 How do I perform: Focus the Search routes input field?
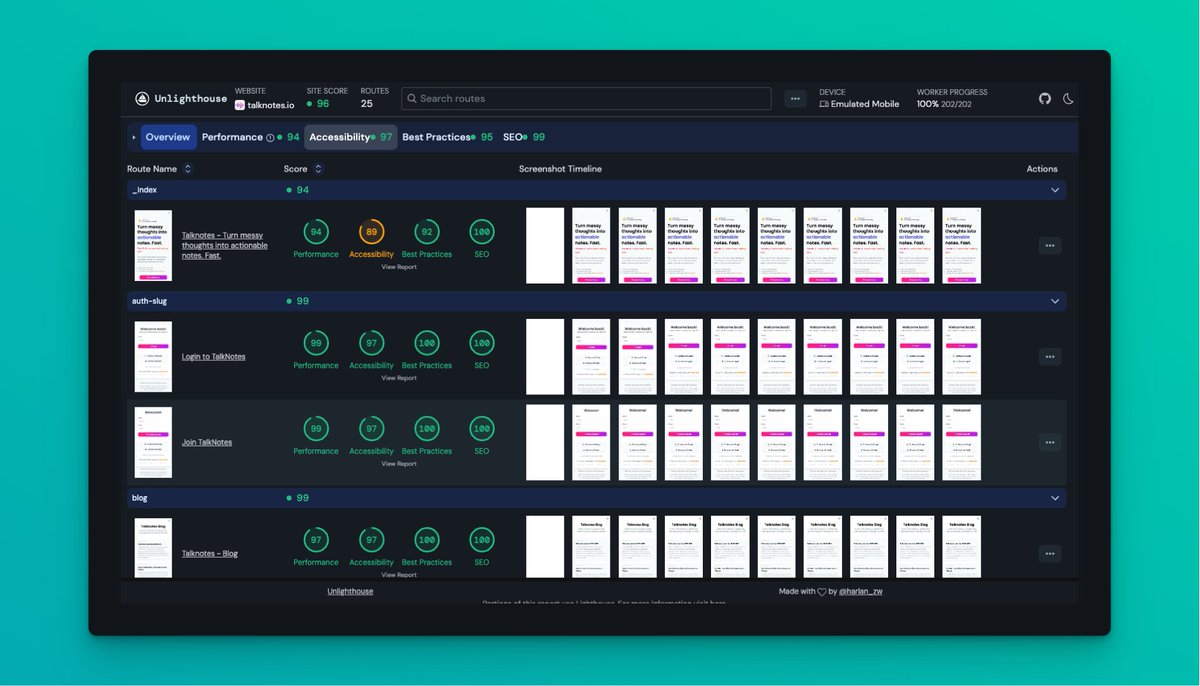click(586, 99)
